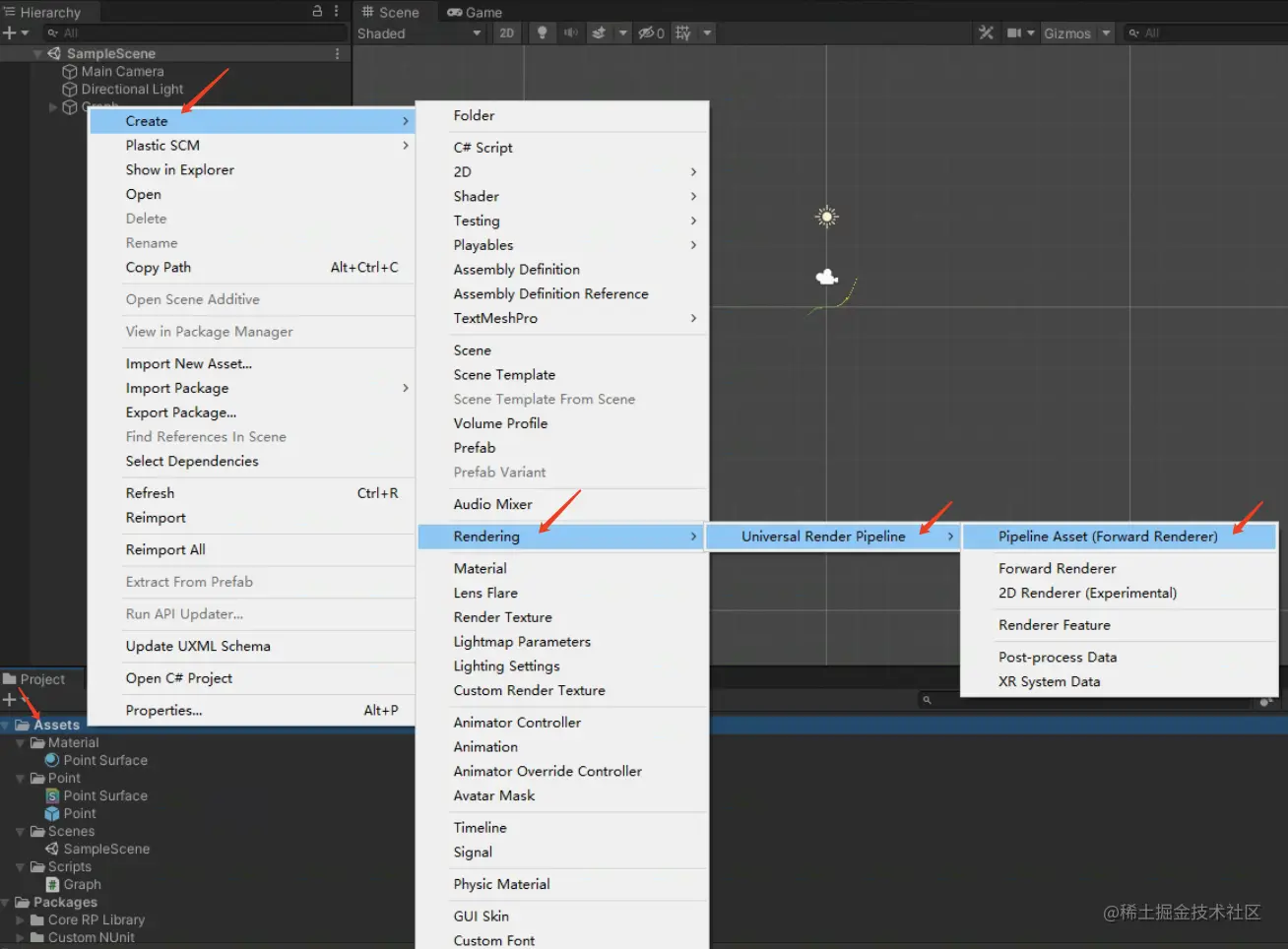The width and height of the screenshot is (1288, 949).
Task: Expand the Plastic SCM submenu
Action: point(252,146)
